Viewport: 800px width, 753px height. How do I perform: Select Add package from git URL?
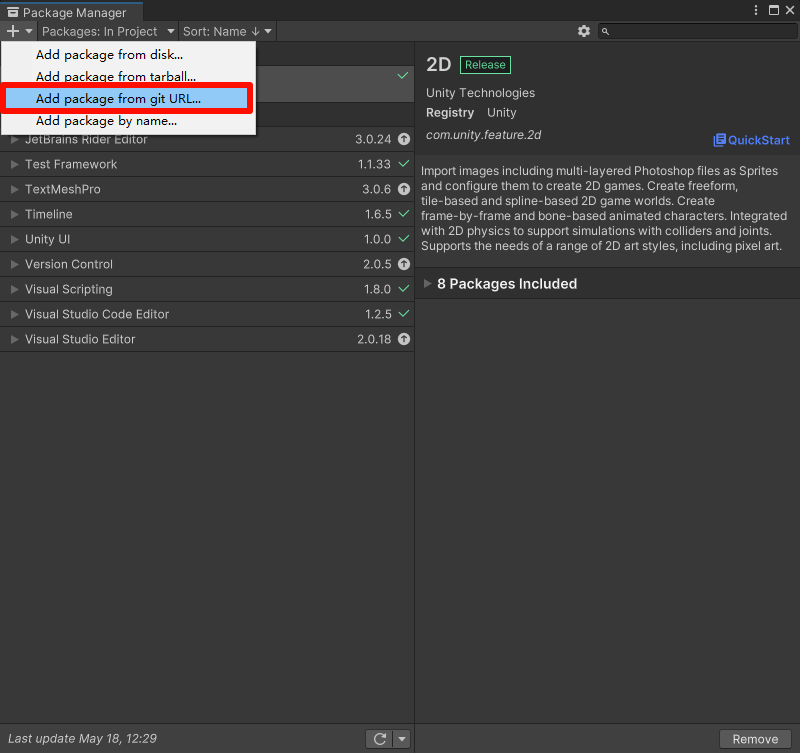pyautogui.click(x=118, y=99)
